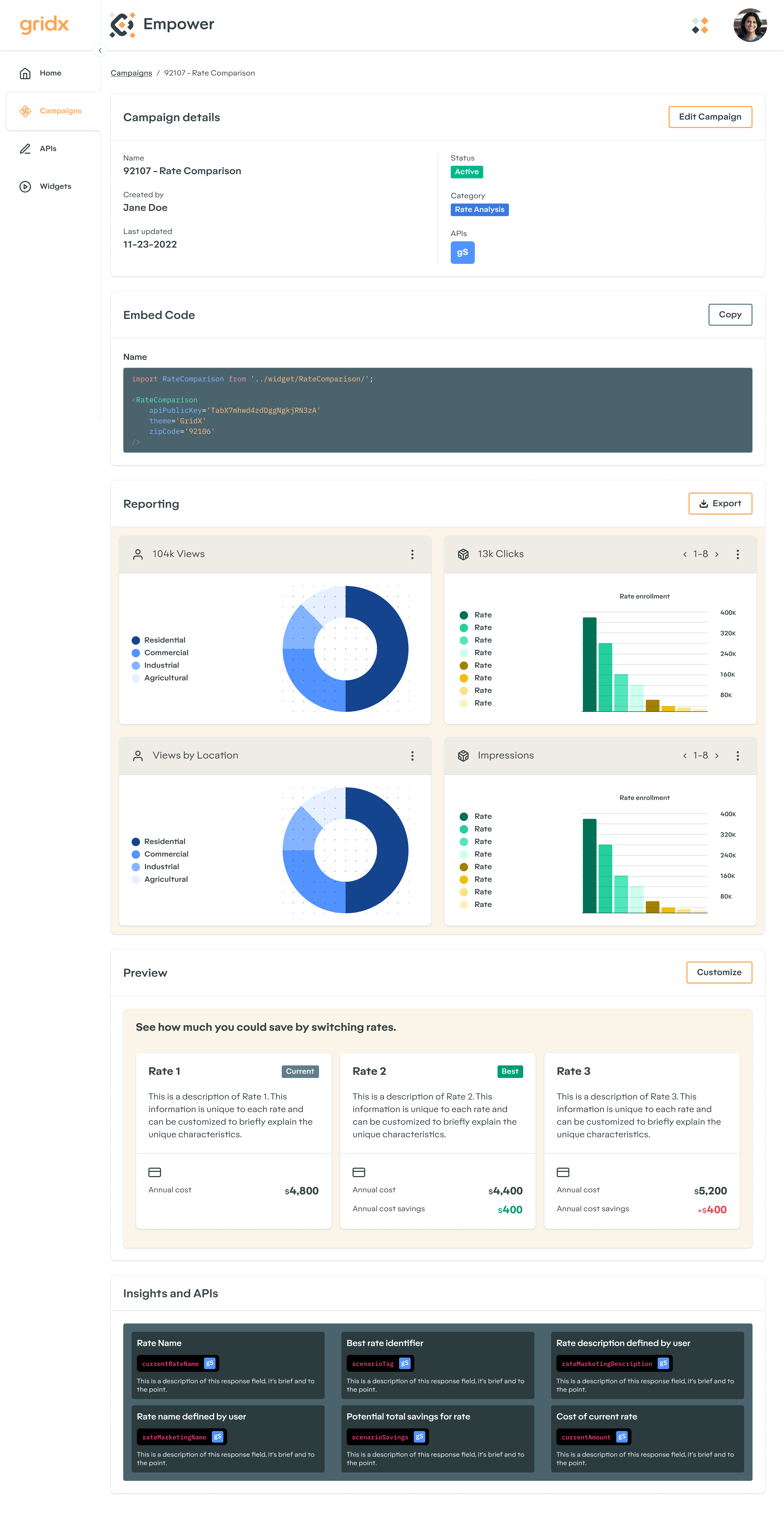Open the user profile avatar
The height and width of the screenshot is (1527, 784).
[x=750, y=25]
